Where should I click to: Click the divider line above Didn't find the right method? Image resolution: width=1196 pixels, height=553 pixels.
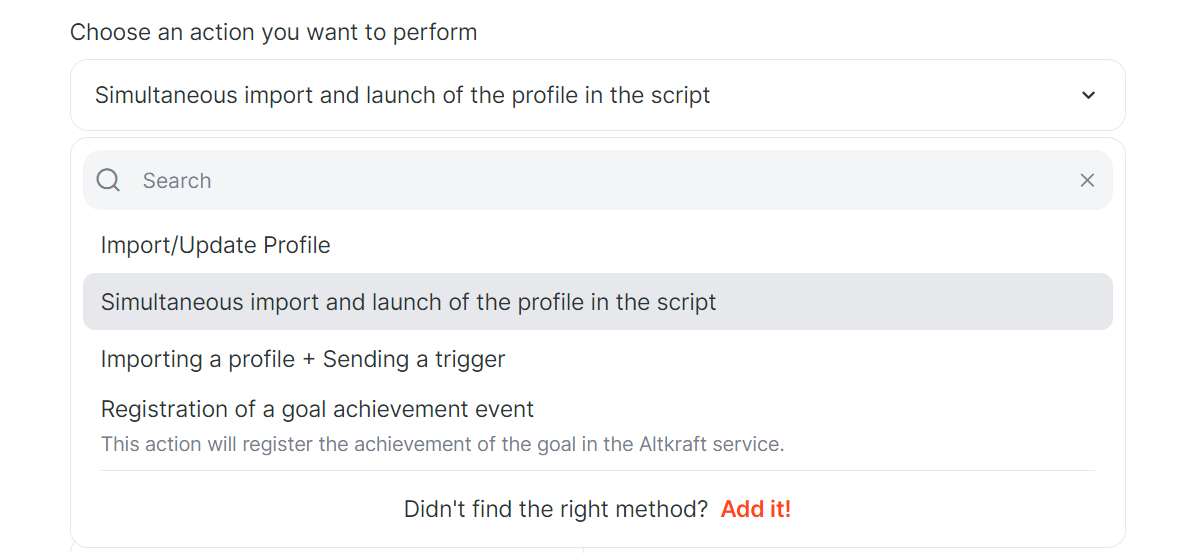click(597, 471)
